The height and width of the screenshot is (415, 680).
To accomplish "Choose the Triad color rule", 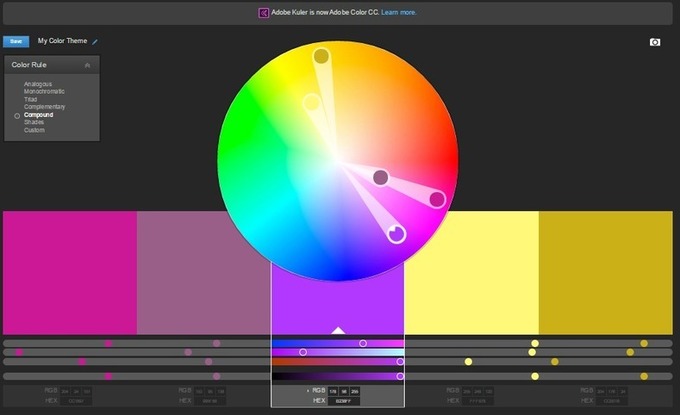I will point(32,99).
